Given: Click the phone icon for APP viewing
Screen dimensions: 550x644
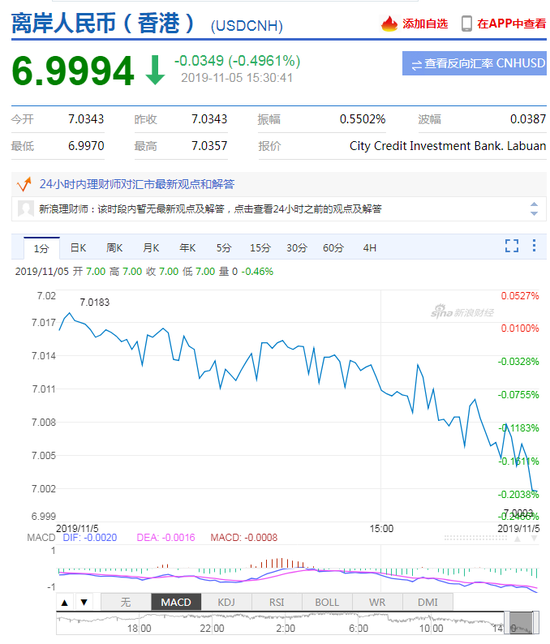Looking at the screenshot, I should [x=466, y=24].
